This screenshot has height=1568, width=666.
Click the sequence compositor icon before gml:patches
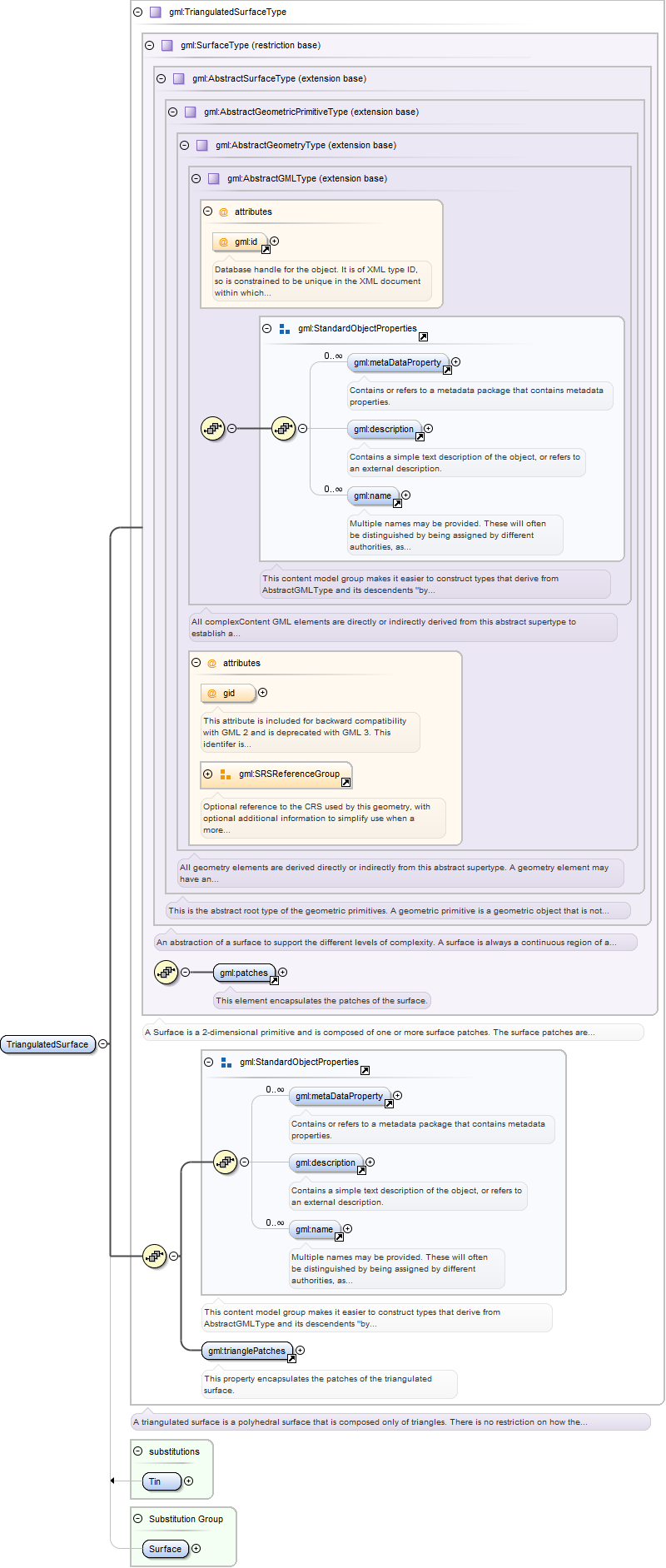(166, 973)
